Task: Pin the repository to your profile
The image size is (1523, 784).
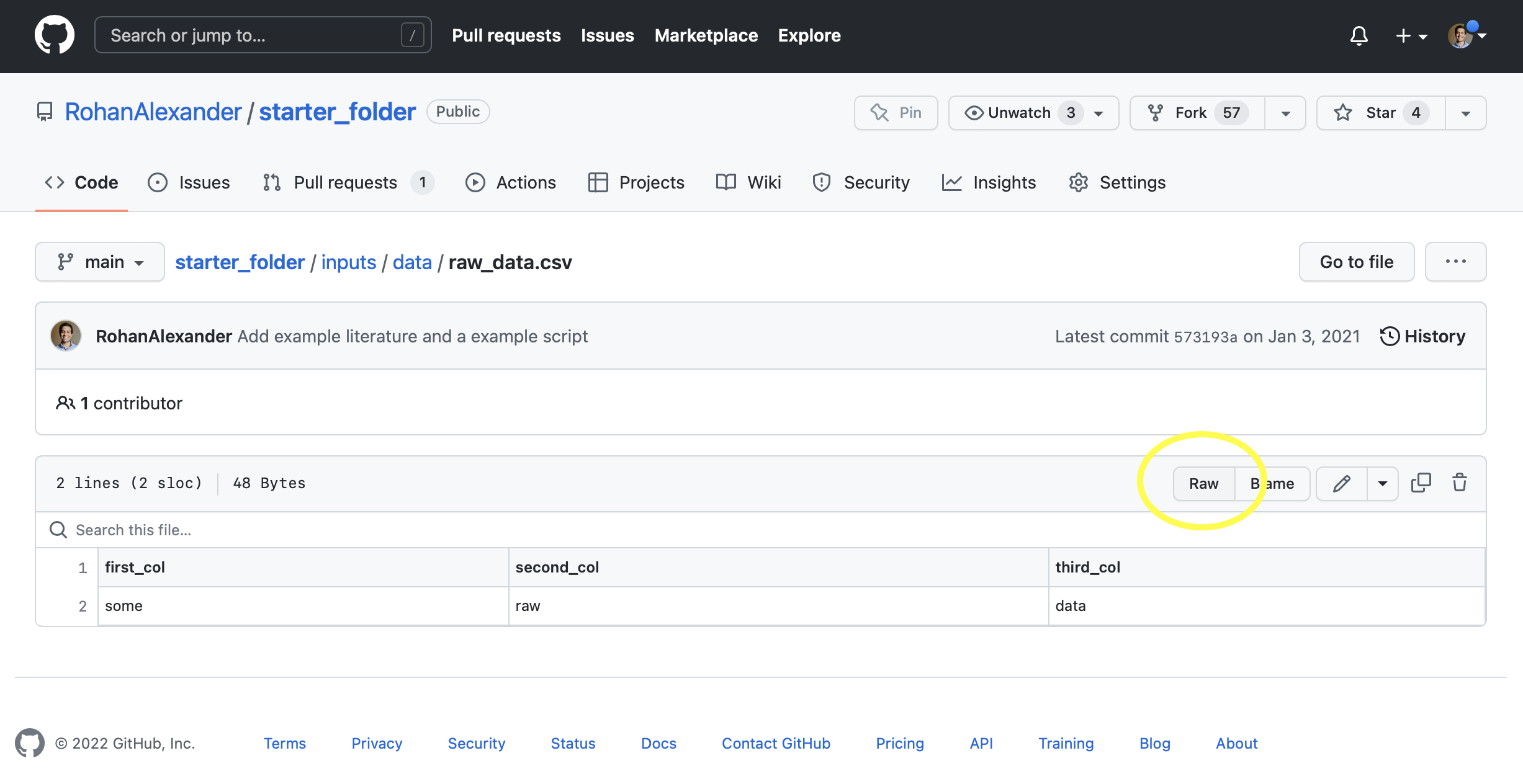Action: 896,112
